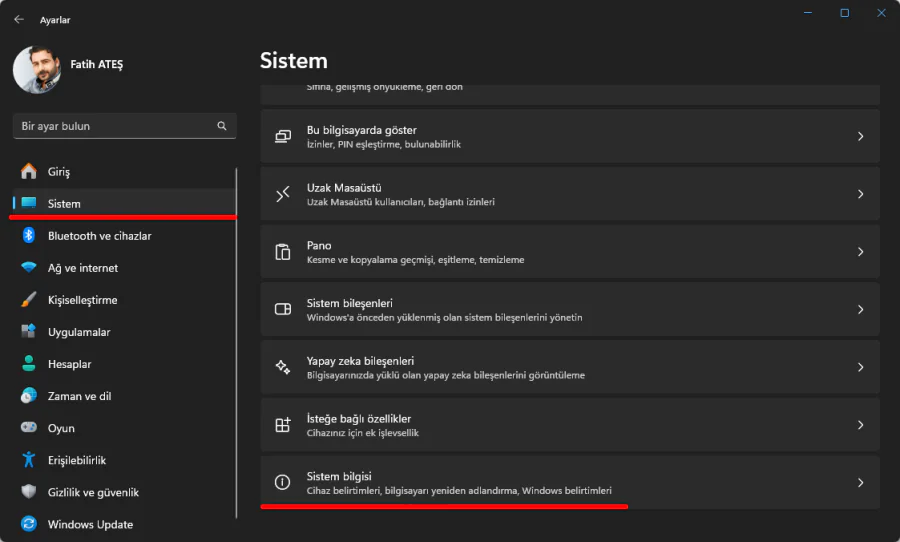Screen dimensions: 900x542
Task: Click the game controller icon for Oyun
Action: point(29,427)
